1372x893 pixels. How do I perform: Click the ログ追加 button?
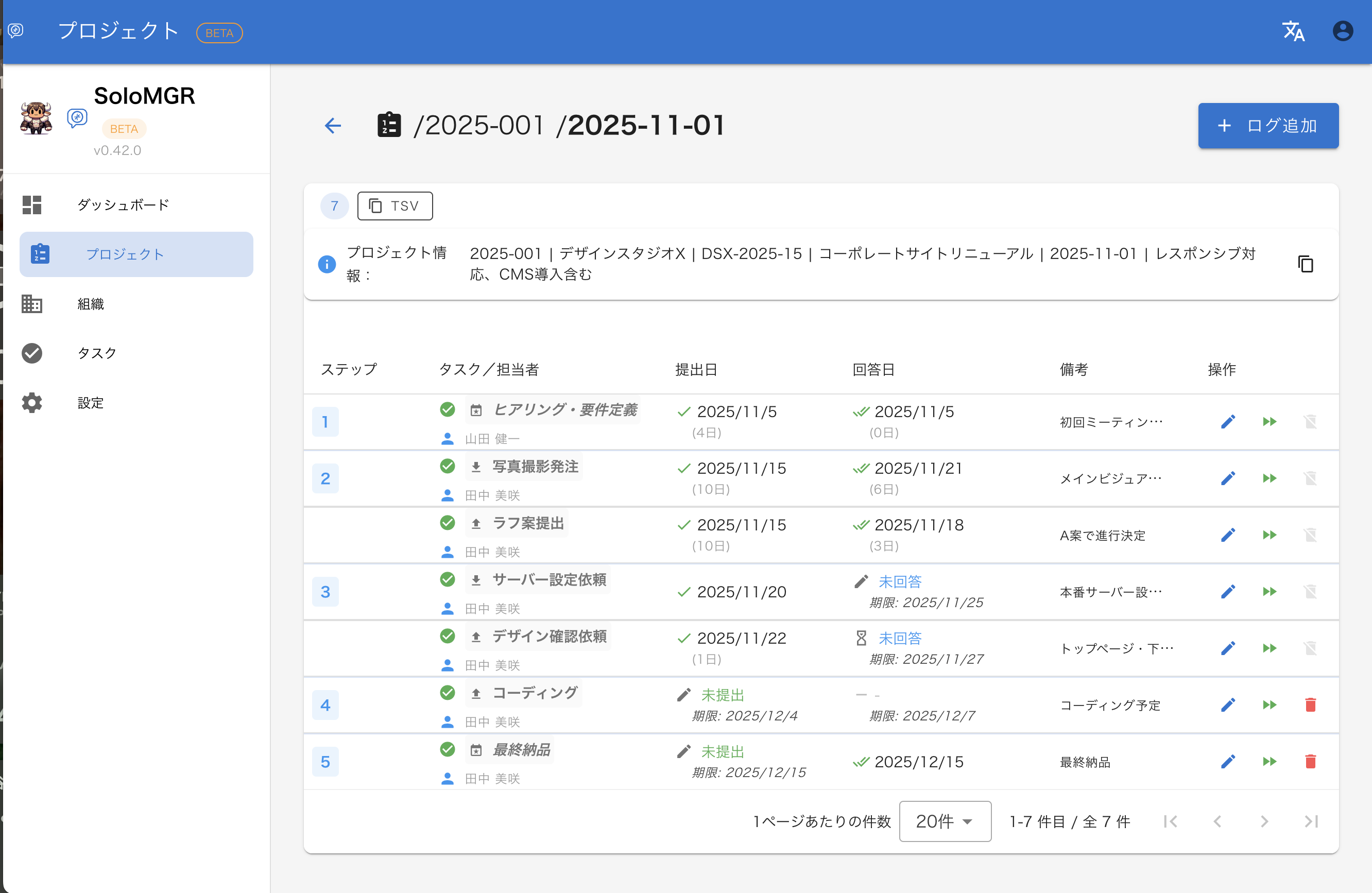coord(1268,126)
